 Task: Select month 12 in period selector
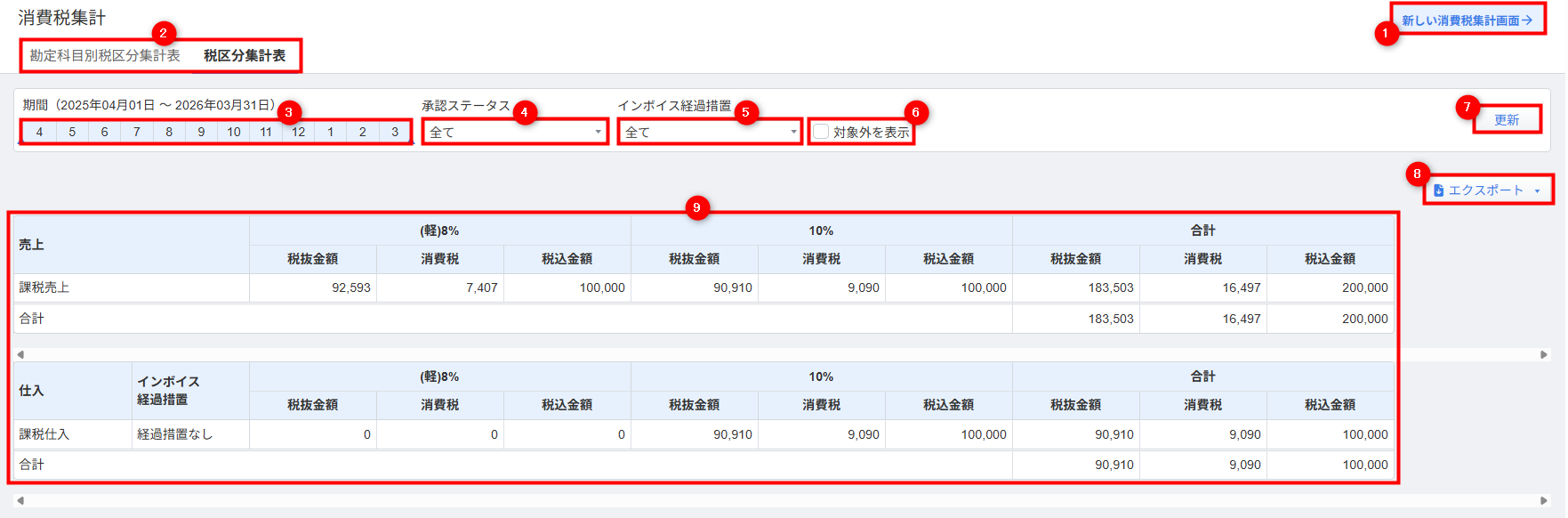298,132
